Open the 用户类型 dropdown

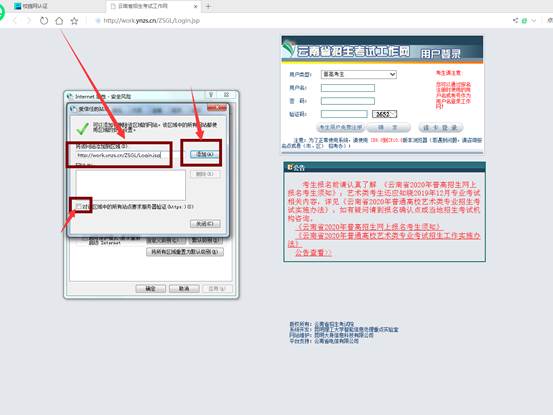pos(359,74)
